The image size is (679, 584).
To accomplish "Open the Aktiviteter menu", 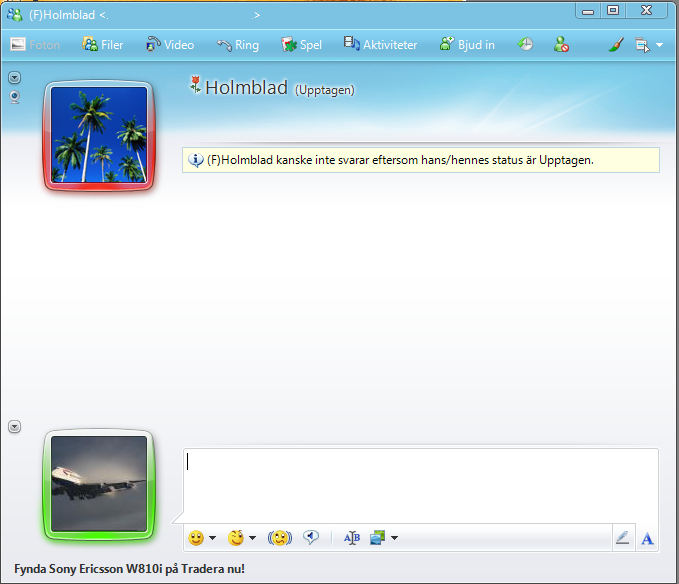I will pos(380,44).
